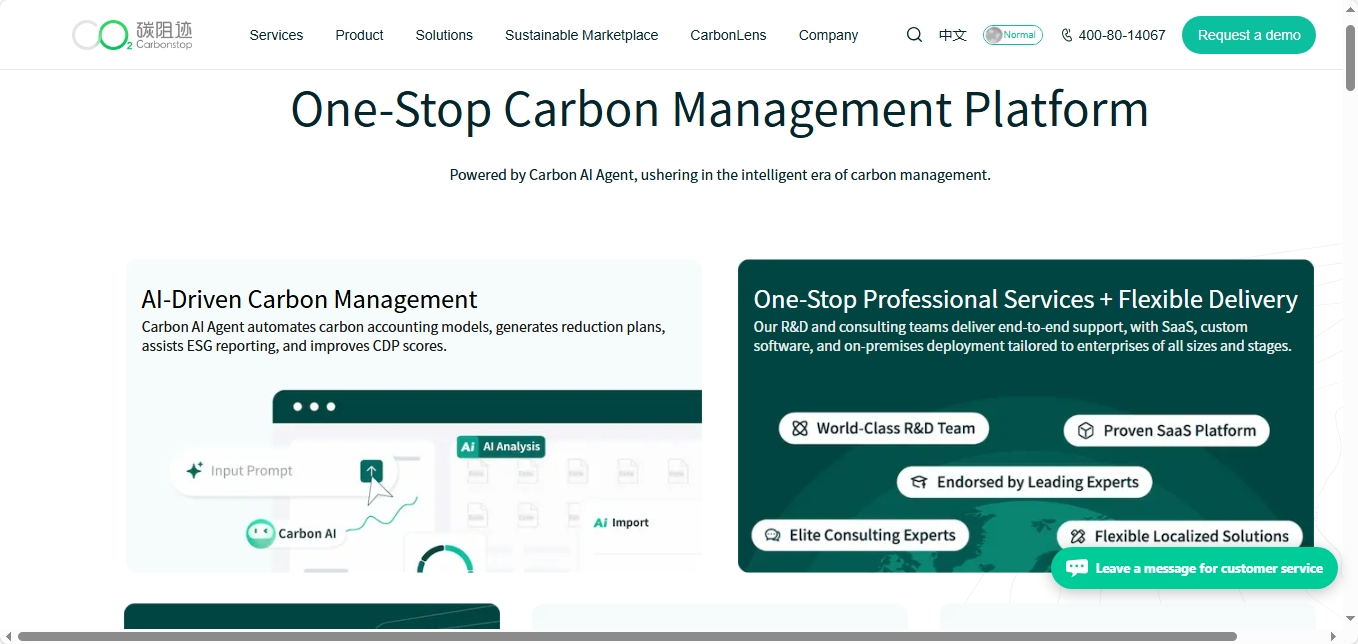
Task: Click Leave a message for customer service
Action: [x=1194, y=568]
